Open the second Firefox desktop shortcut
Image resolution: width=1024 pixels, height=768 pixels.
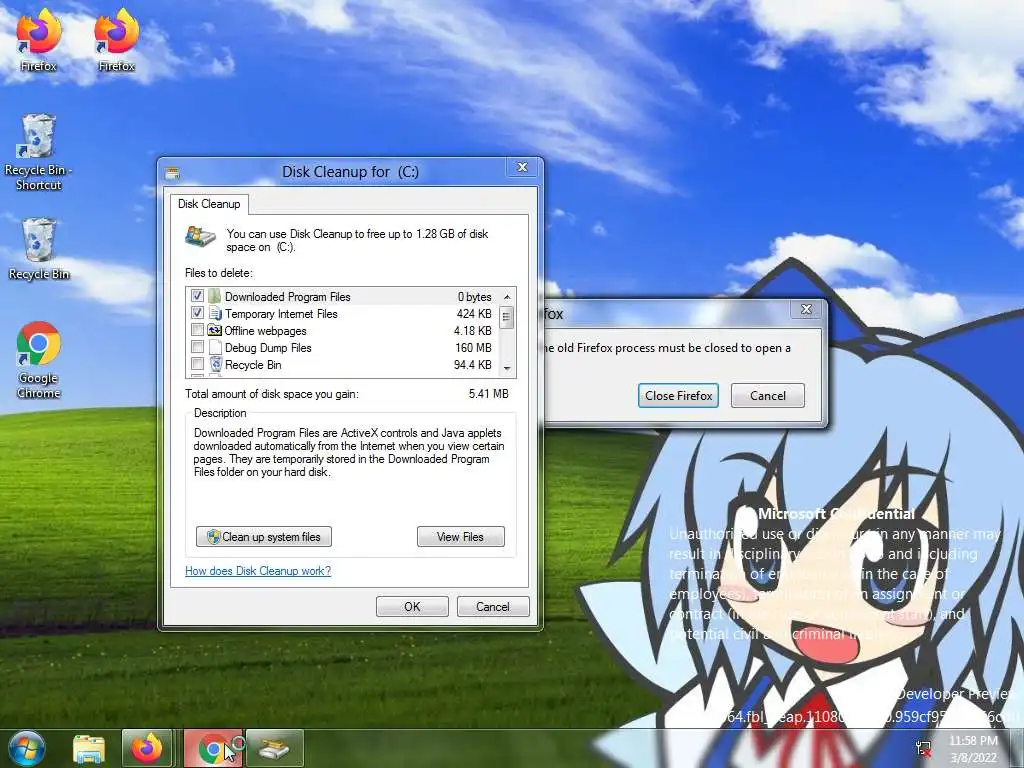point(116,39)
